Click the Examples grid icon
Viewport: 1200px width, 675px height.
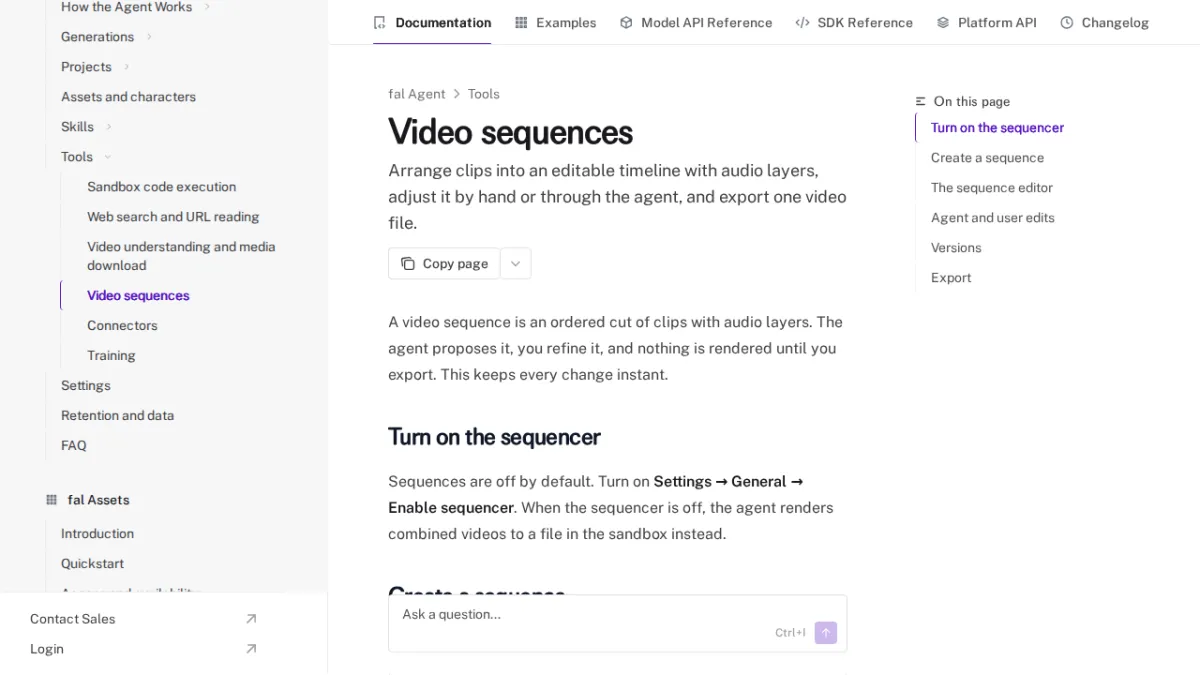pyautogui.click(x=521, y=22)
